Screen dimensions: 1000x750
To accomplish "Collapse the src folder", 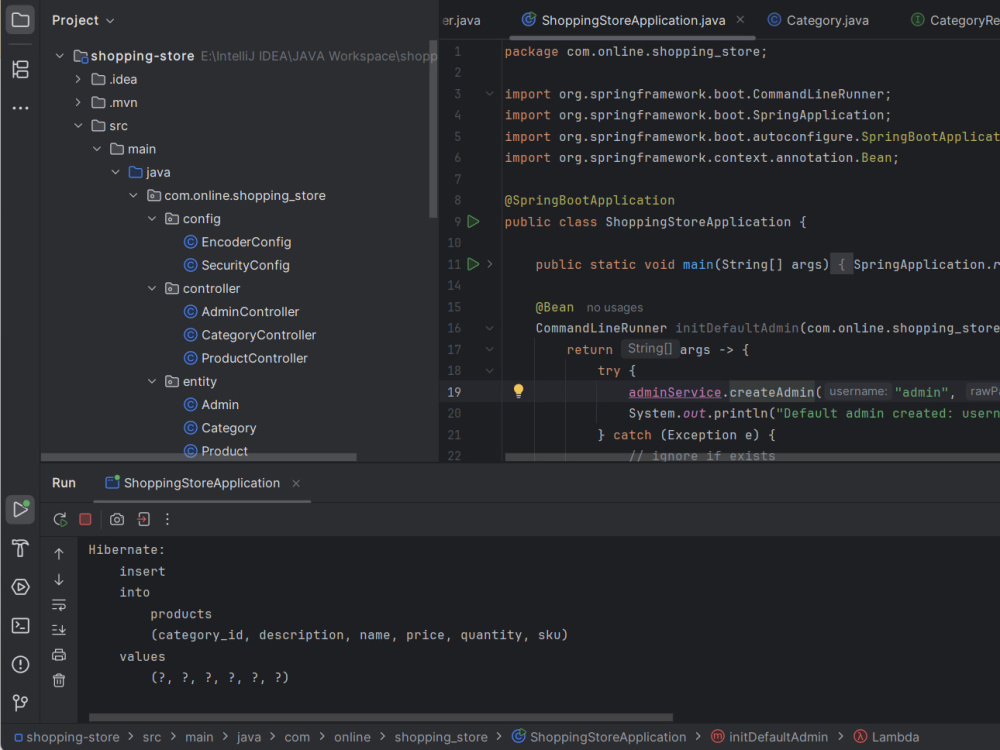I will pos(78,126).
